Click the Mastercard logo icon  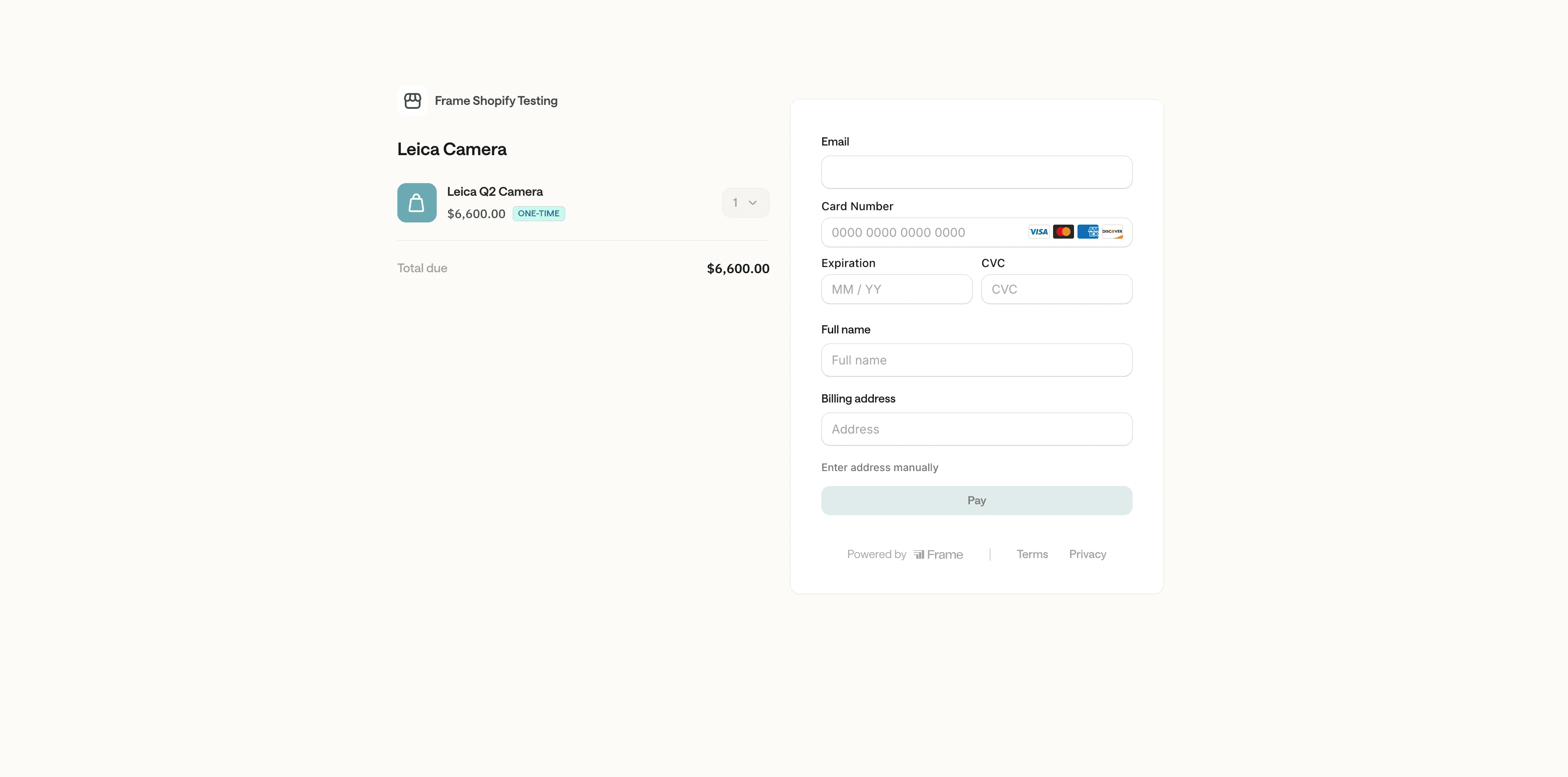1063,232
